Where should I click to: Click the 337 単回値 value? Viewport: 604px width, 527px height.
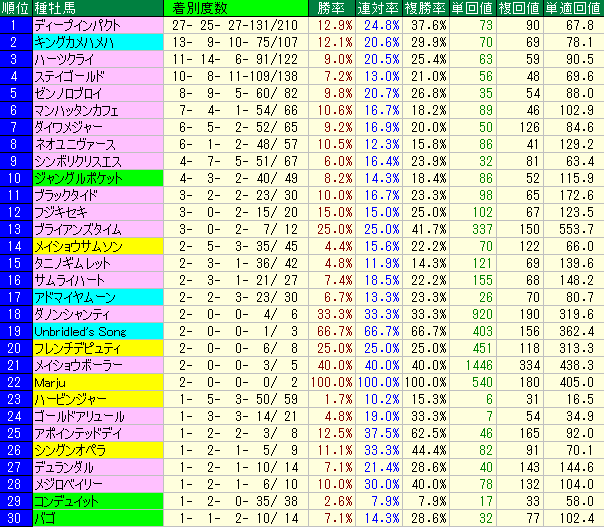[483, 229]
